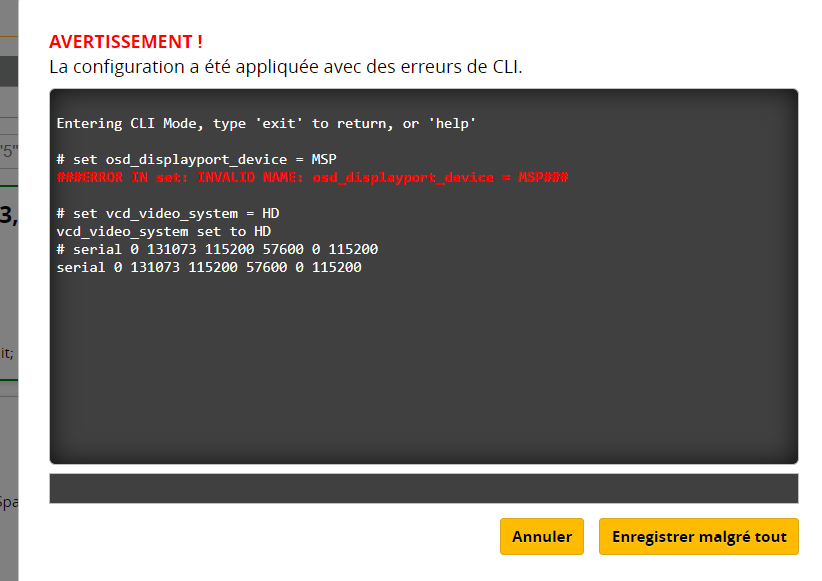The height and width of the screenshot is (581, 822).
Task: Click the partially hidden 5" field behind dialog
Action: pyautogui.click(x=8, y=151)
